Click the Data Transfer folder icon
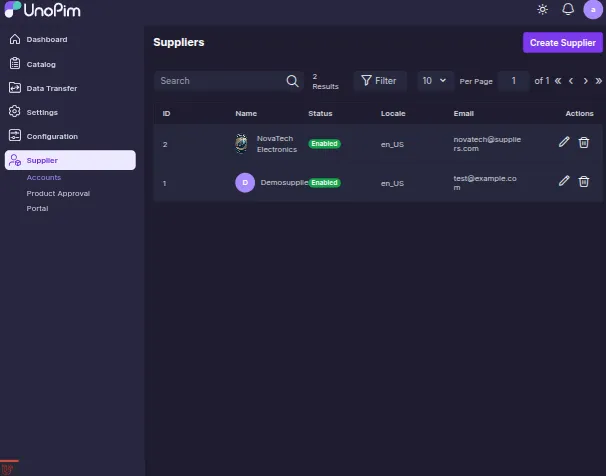 click(x=15, y=88)
